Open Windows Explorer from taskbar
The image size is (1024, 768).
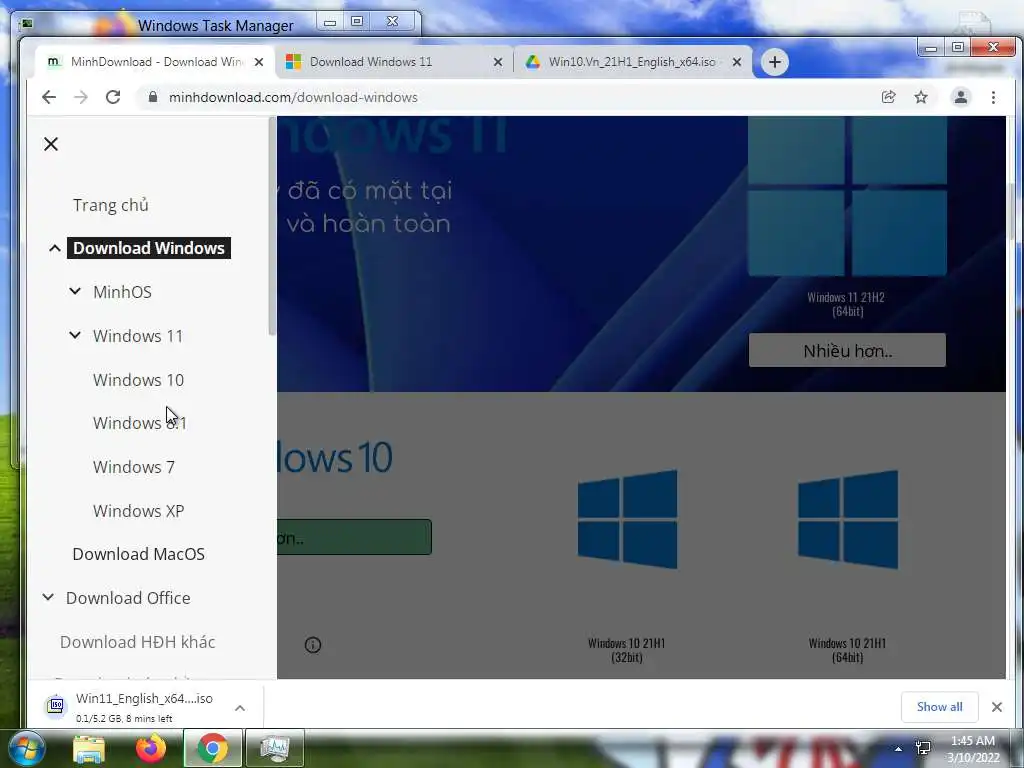89,748
